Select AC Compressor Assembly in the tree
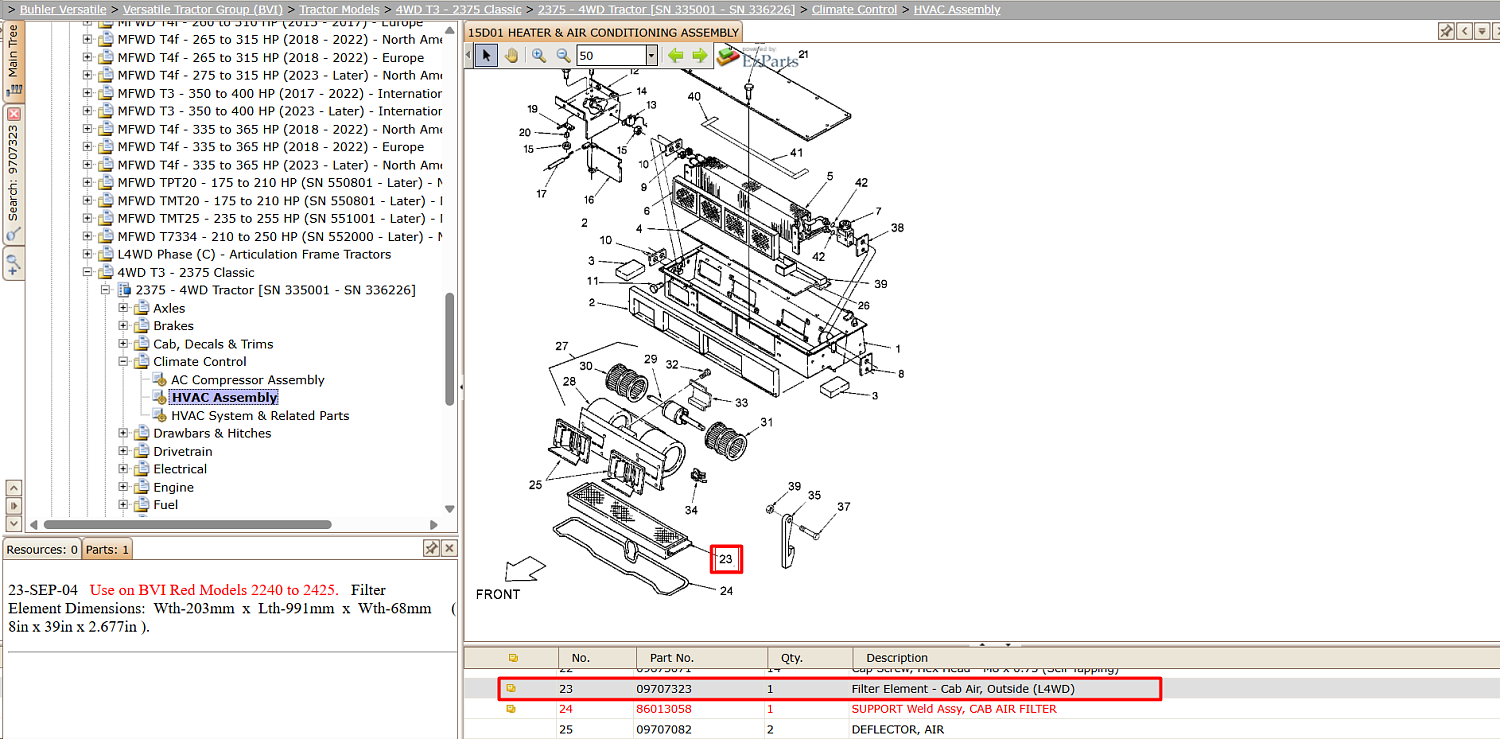1500x739 pixels. tap(248, 380)
